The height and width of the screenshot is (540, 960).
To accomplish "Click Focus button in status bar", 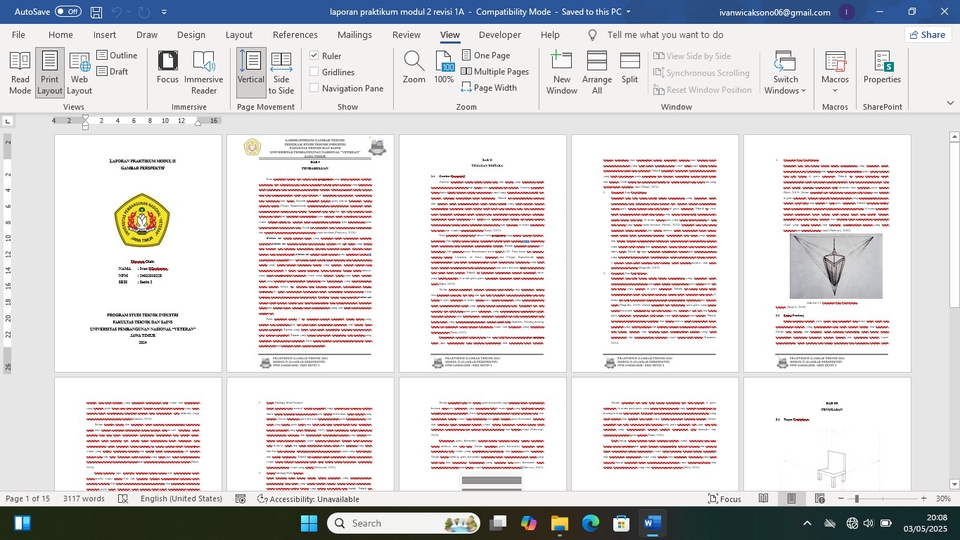I will point(724,499).
